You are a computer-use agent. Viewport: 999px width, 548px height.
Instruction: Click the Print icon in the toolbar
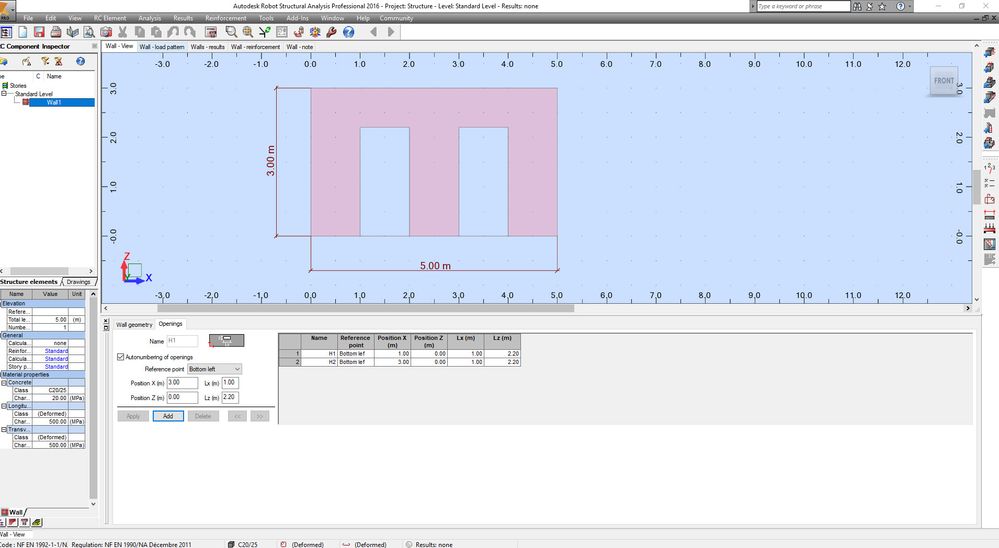(56, 32)
